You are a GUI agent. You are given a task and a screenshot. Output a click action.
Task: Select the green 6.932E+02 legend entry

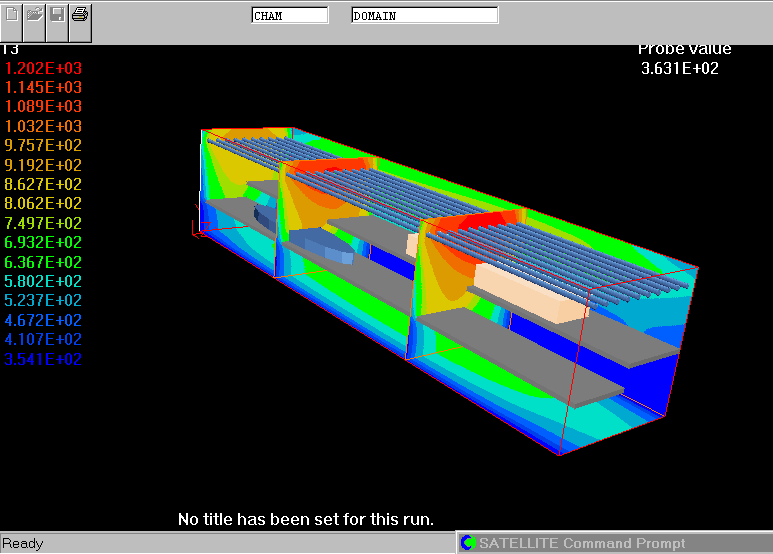[x=44, y=243]
